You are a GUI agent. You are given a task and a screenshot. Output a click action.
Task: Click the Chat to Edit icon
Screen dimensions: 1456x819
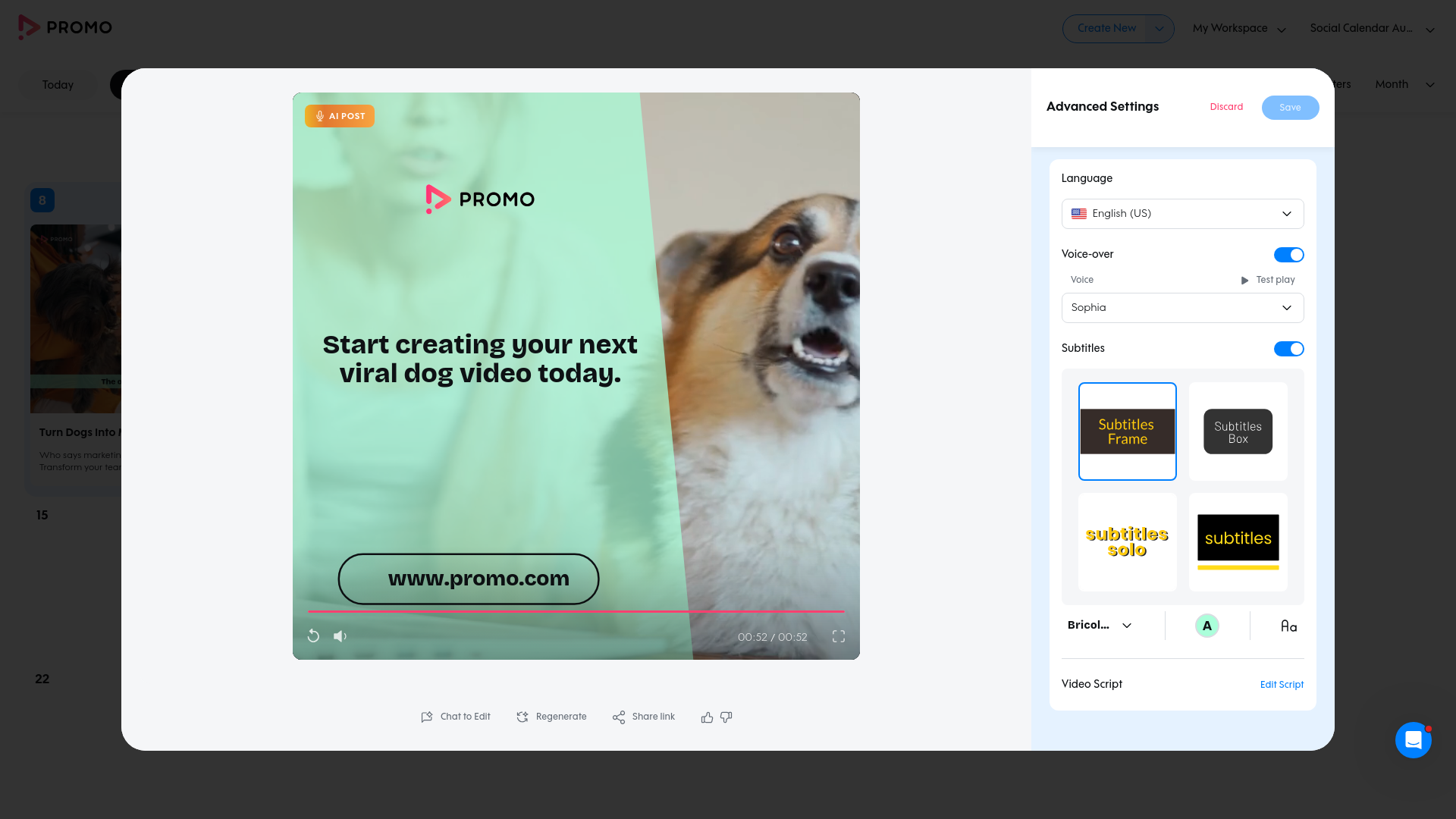(x=427, y=717)
